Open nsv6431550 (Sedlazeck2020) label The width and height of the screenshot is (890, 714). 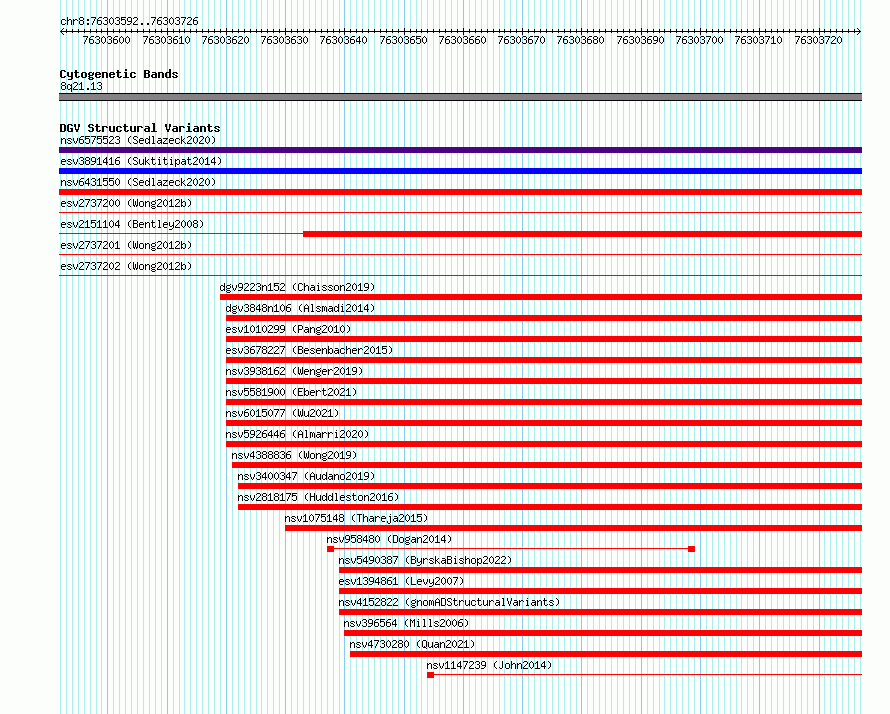pos(138,182)
